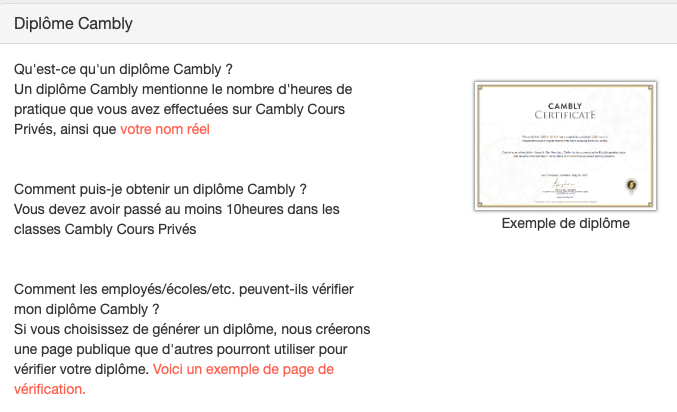The image size is (677, 412).
Task: Click 'une page publique que d'autres' text line
Action: [x=175, y=349]
